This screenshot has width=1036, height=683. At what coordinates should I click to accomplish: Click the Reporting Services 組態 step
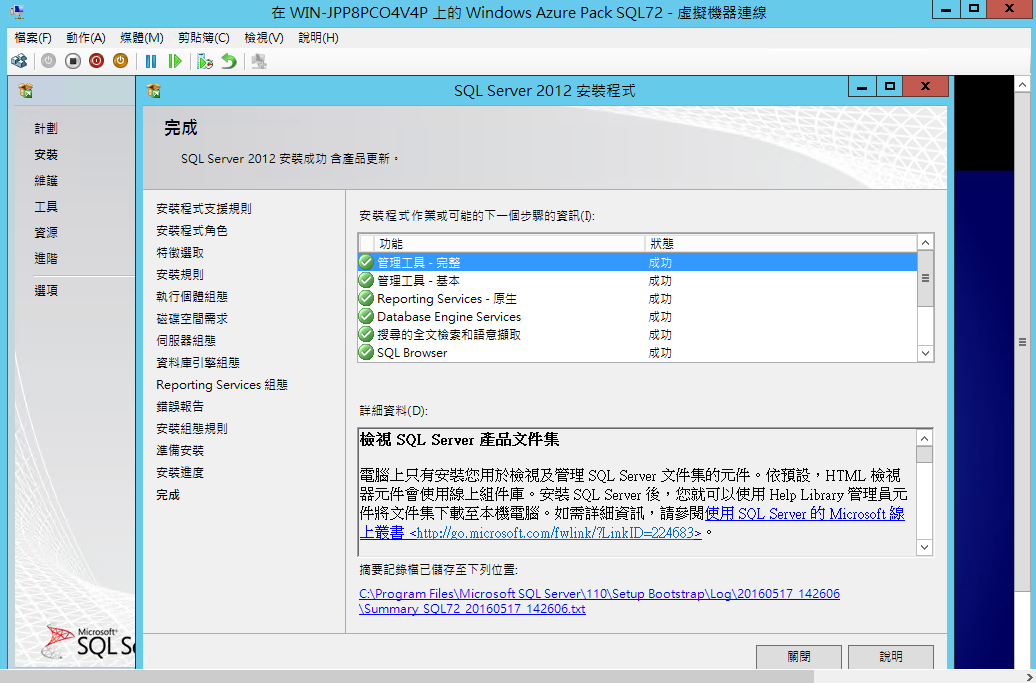coord(222,384)
